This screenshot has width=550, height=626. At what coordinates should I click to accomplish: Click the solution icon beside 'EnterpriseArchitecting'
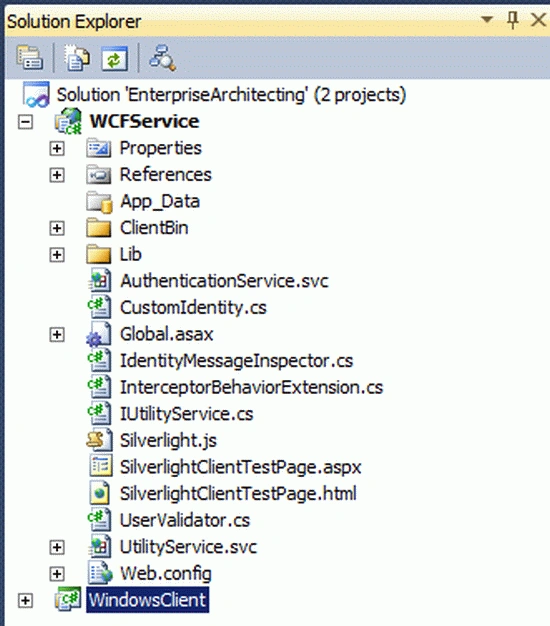click(36, 95)
